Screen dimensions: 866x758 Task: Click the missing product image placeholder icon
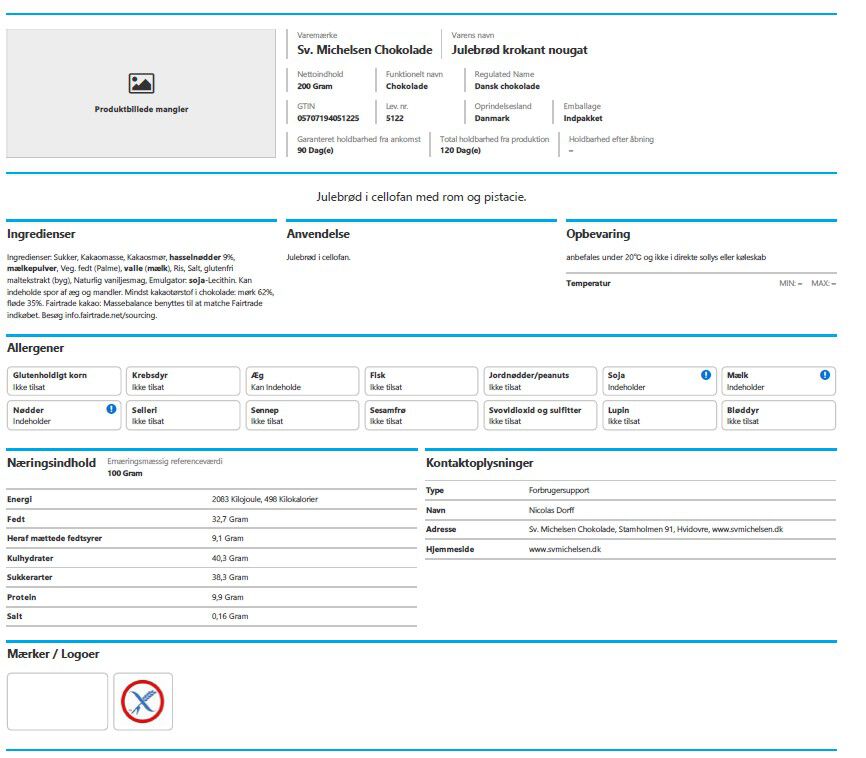coord(141,83)
